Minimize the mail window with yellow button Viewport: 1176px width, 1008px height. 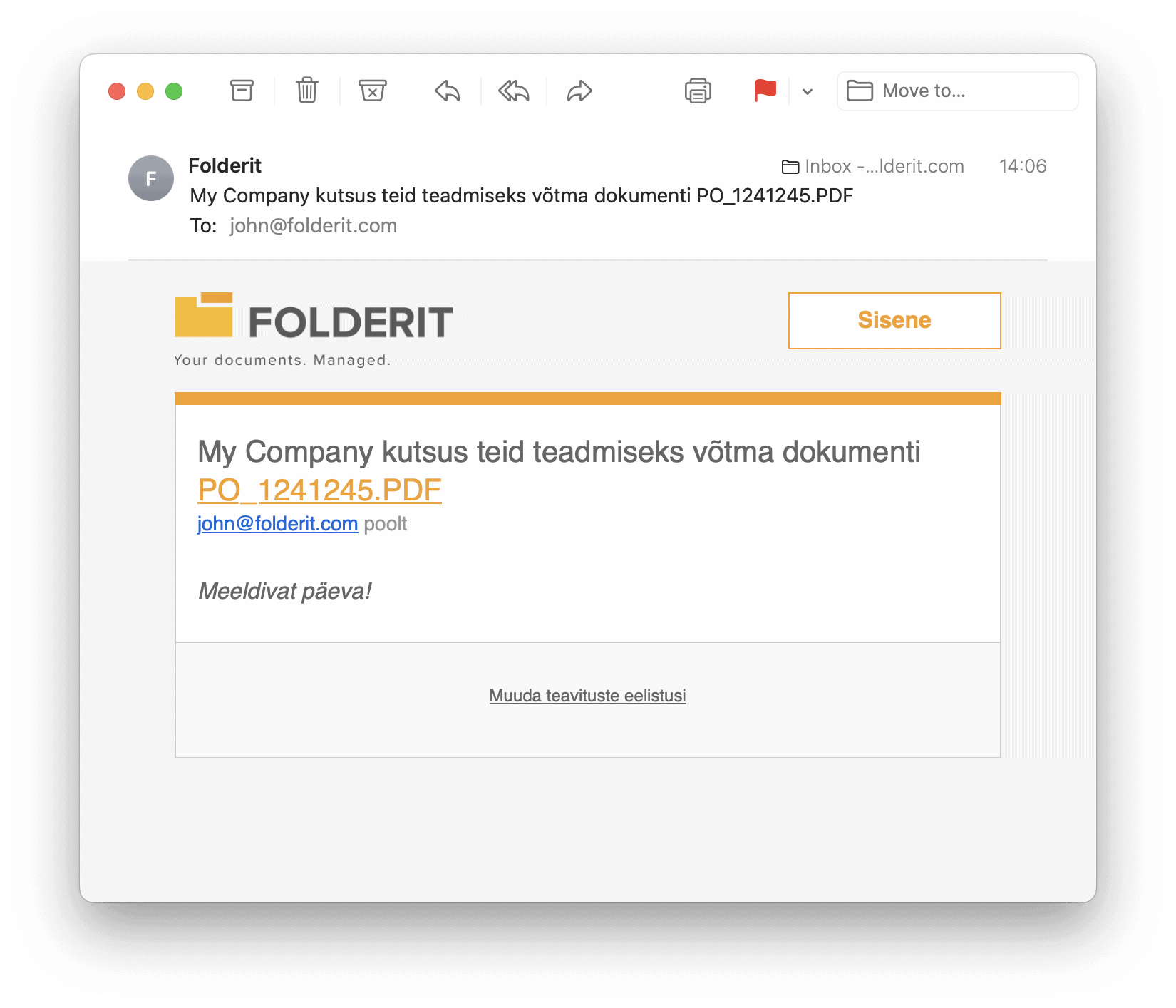click(x=145, y=91)
